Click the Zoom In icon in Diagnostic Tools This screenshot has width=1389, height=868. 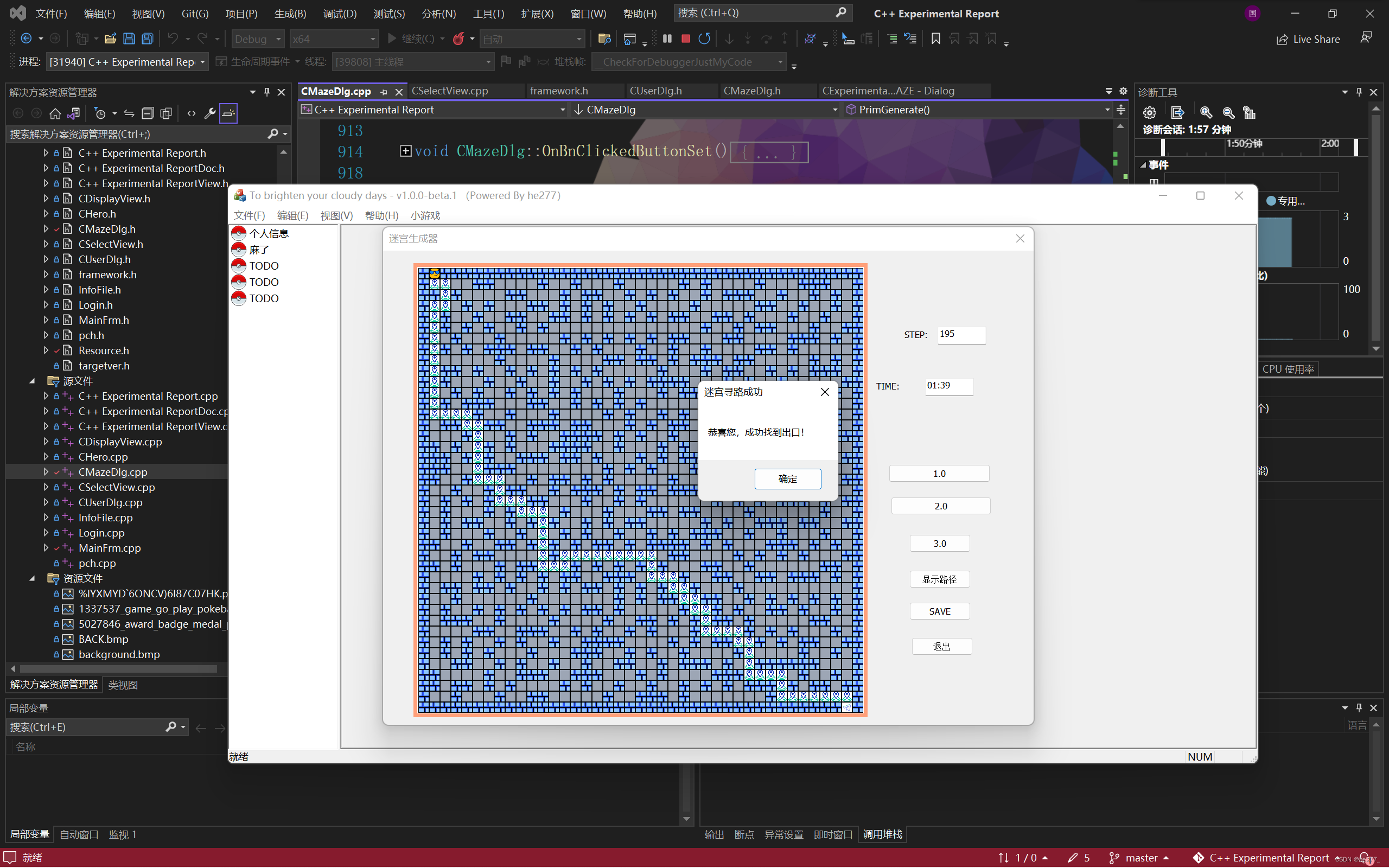1206,112
